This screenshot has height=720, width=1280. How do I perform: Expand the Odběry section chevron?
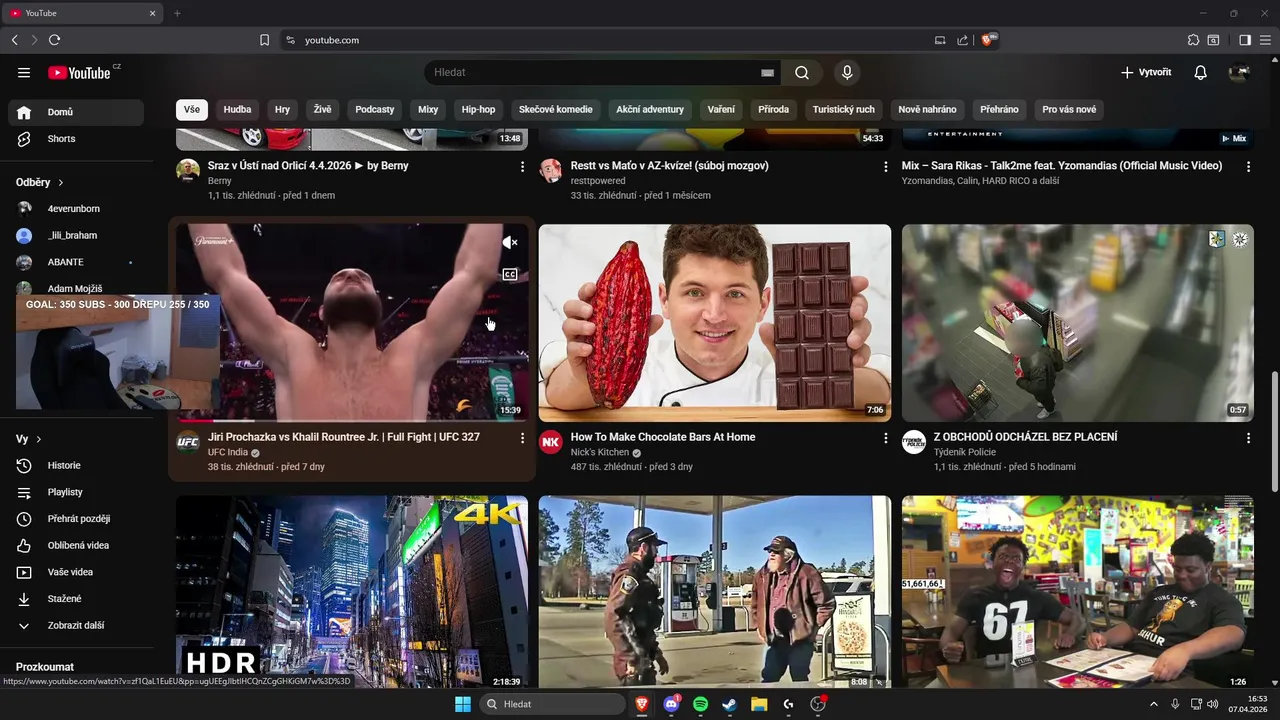point(61,183)
